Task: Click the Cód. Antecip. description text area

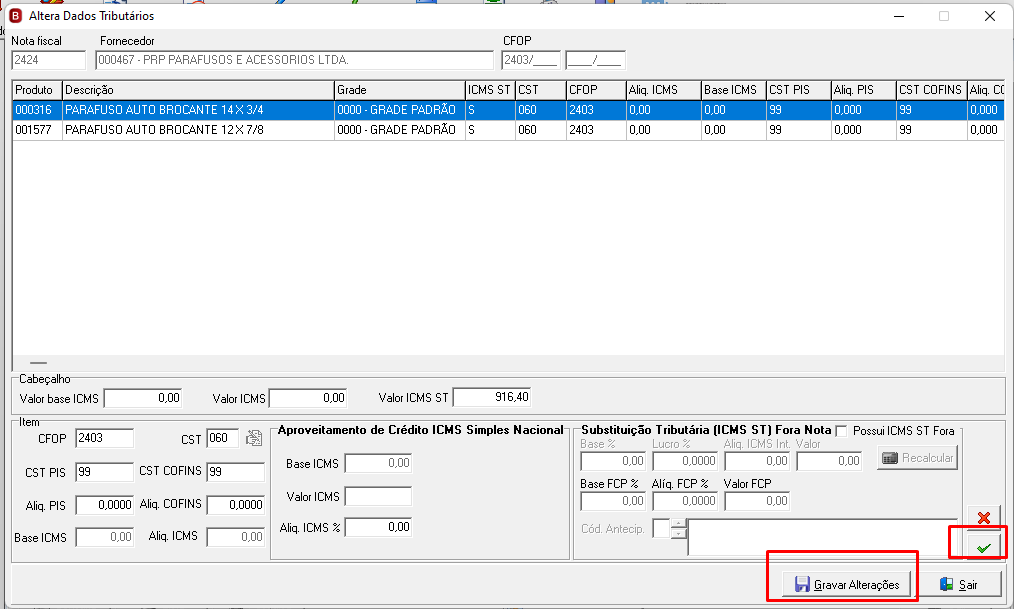Action: pyautogui.click(x=823, y=537)
